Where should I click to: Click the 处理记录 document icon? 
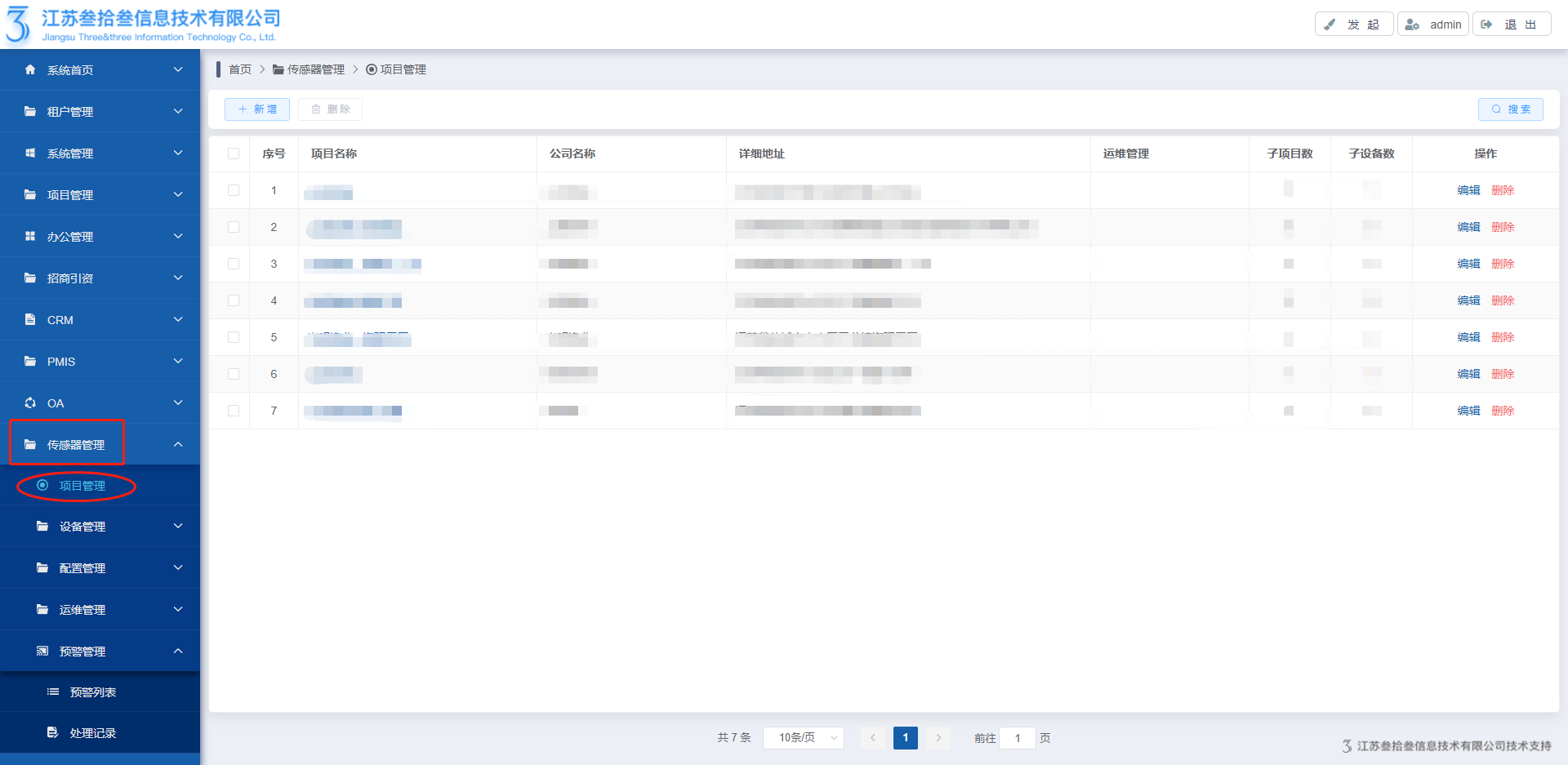(x=53, y=733)
